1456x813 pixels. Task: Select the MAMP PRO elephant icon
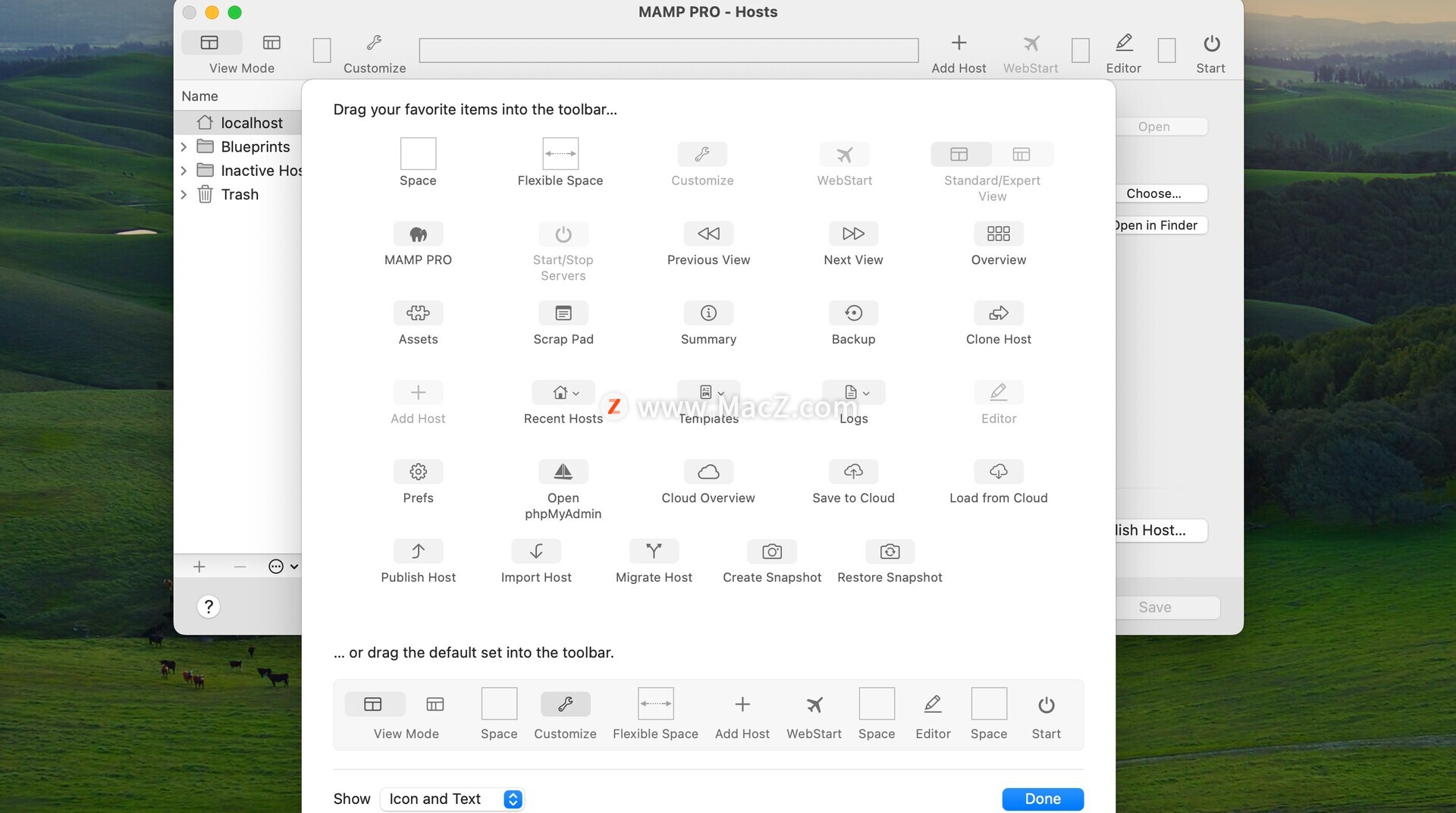(x=418, y=234)
